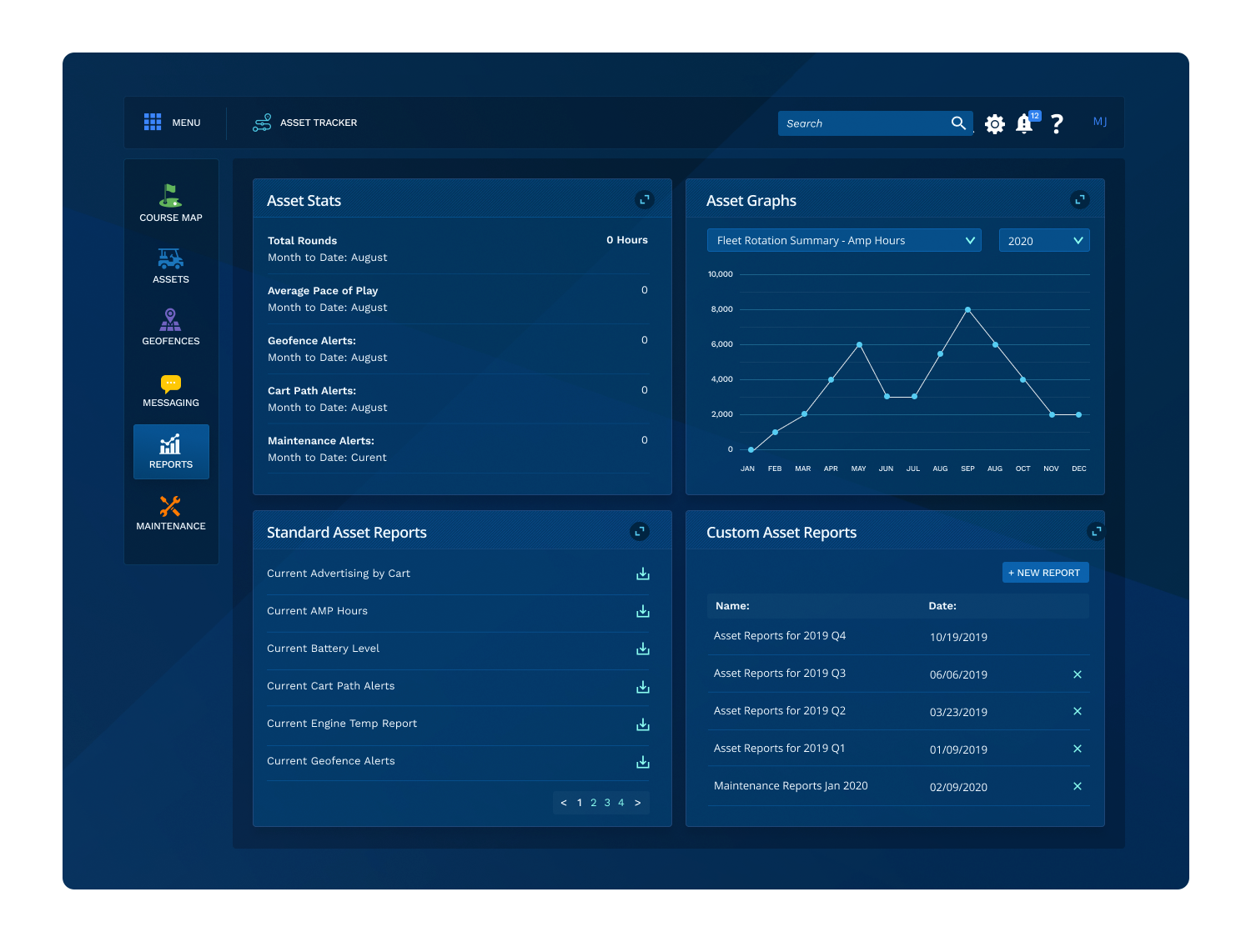Go to page 3 of reports

pyautogui.click(x=607, y=803)
